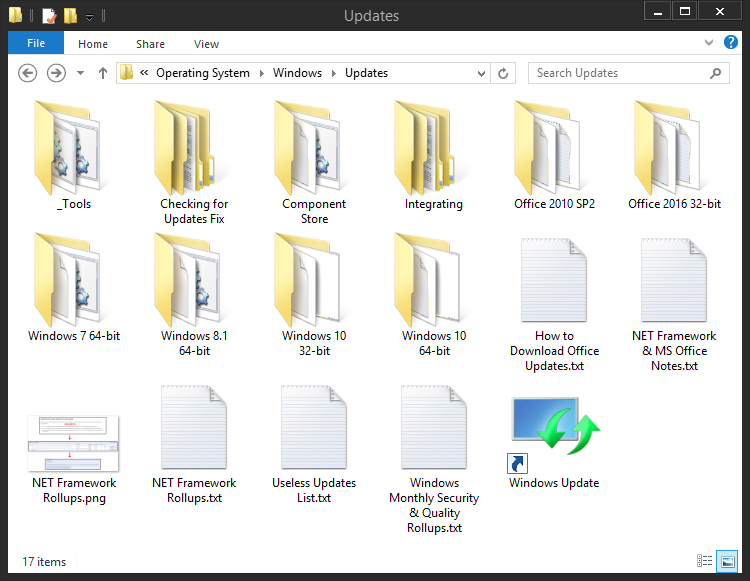Select the Windows 7 64-bit folder
This screenshot has height=581, width=750.
(74, 287)
